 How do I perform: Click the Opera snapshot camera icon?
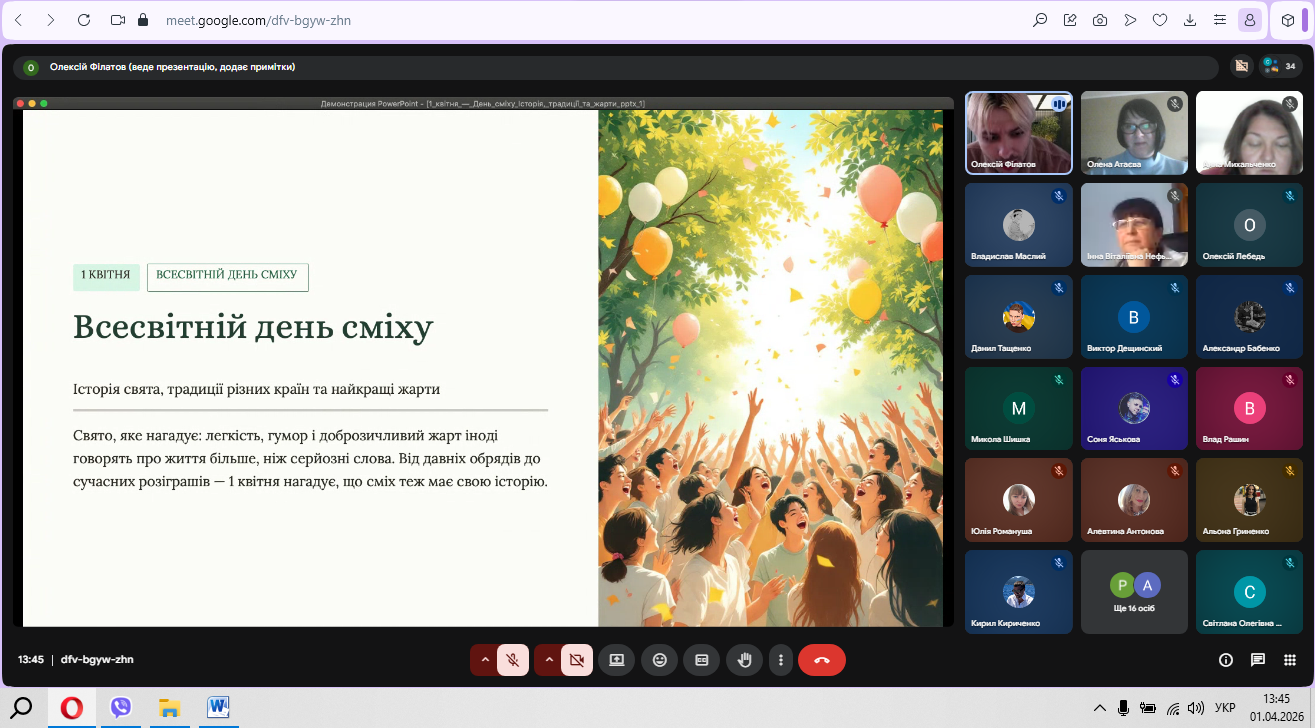pyautogui.click(x=1100, y=20)
